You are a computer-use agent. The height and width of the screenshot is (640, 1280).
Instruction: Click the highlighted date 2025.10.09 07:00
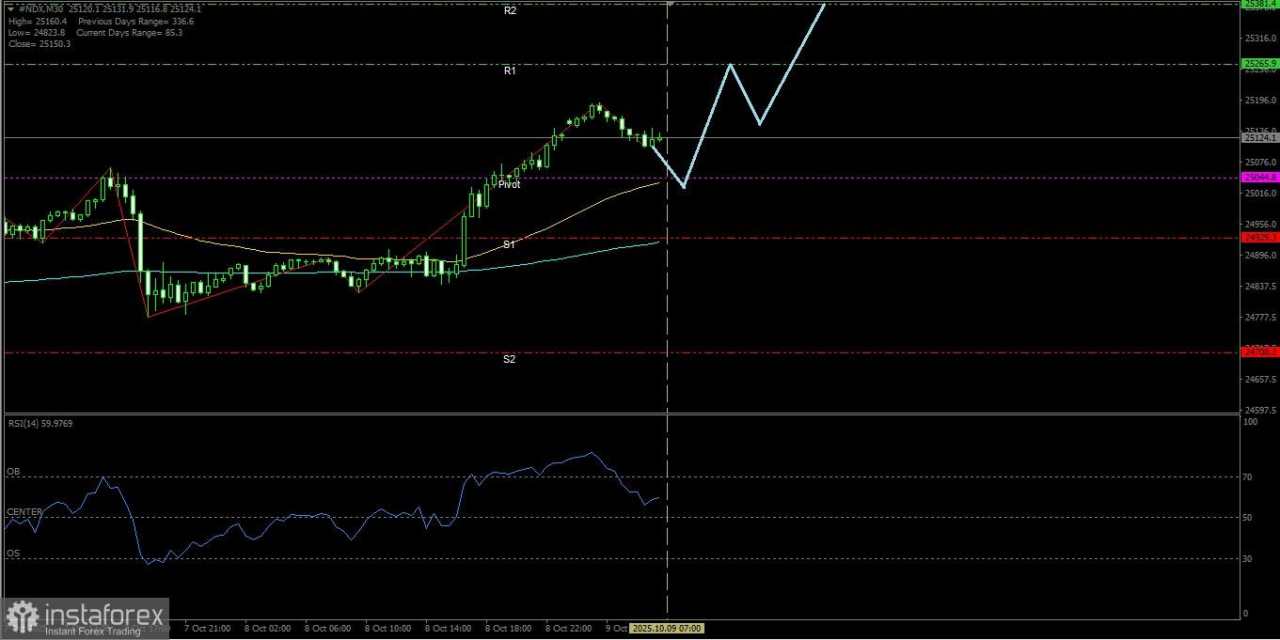coord(667,628)
